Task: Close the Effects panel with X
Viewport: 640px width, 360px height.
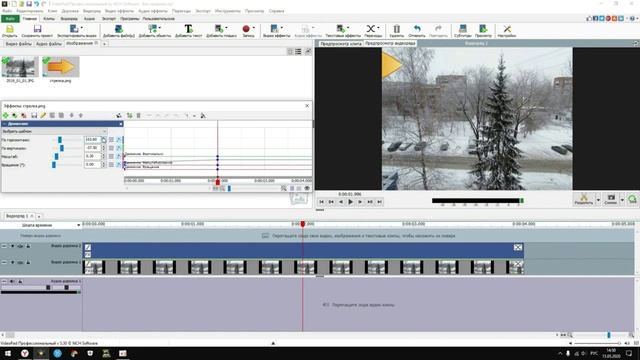Action: point(307,106)
